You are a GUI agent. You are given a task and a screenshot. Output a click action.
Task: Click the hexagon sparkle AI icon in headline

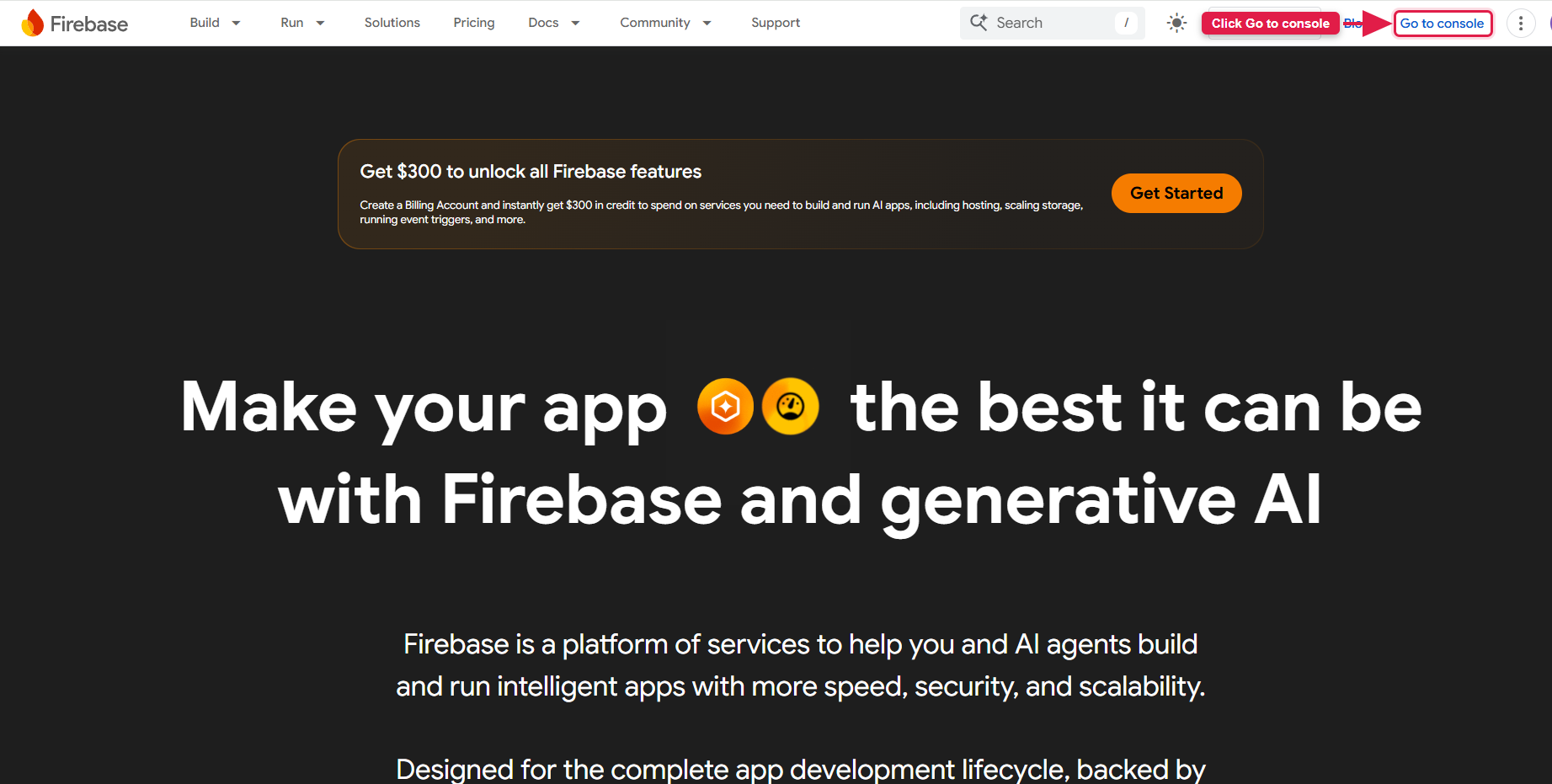coord(725,407)
